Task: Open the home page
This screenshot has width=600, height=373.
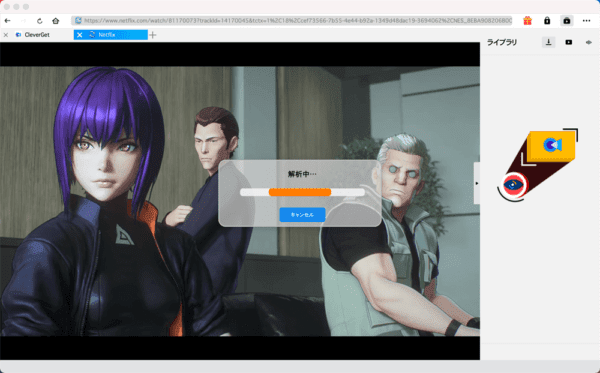Action: pos(55,21)
